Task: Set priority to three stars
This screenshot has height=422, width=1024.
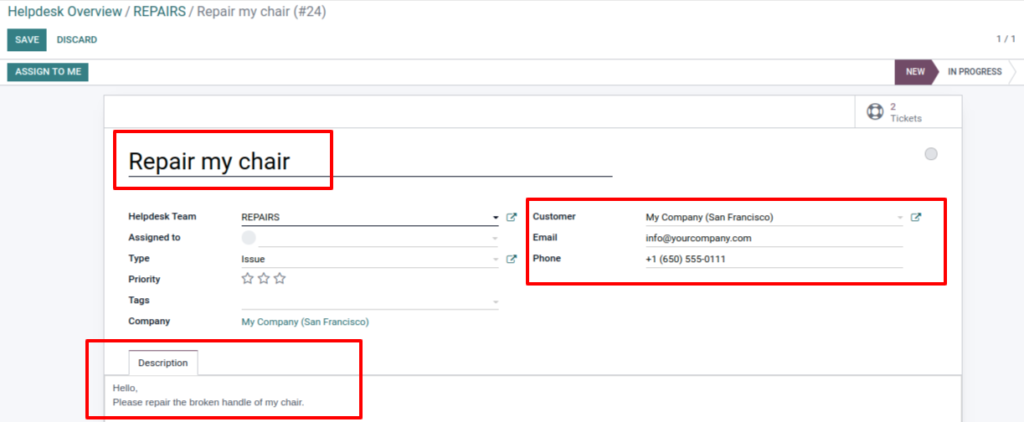Action: (x=280, y=279)
